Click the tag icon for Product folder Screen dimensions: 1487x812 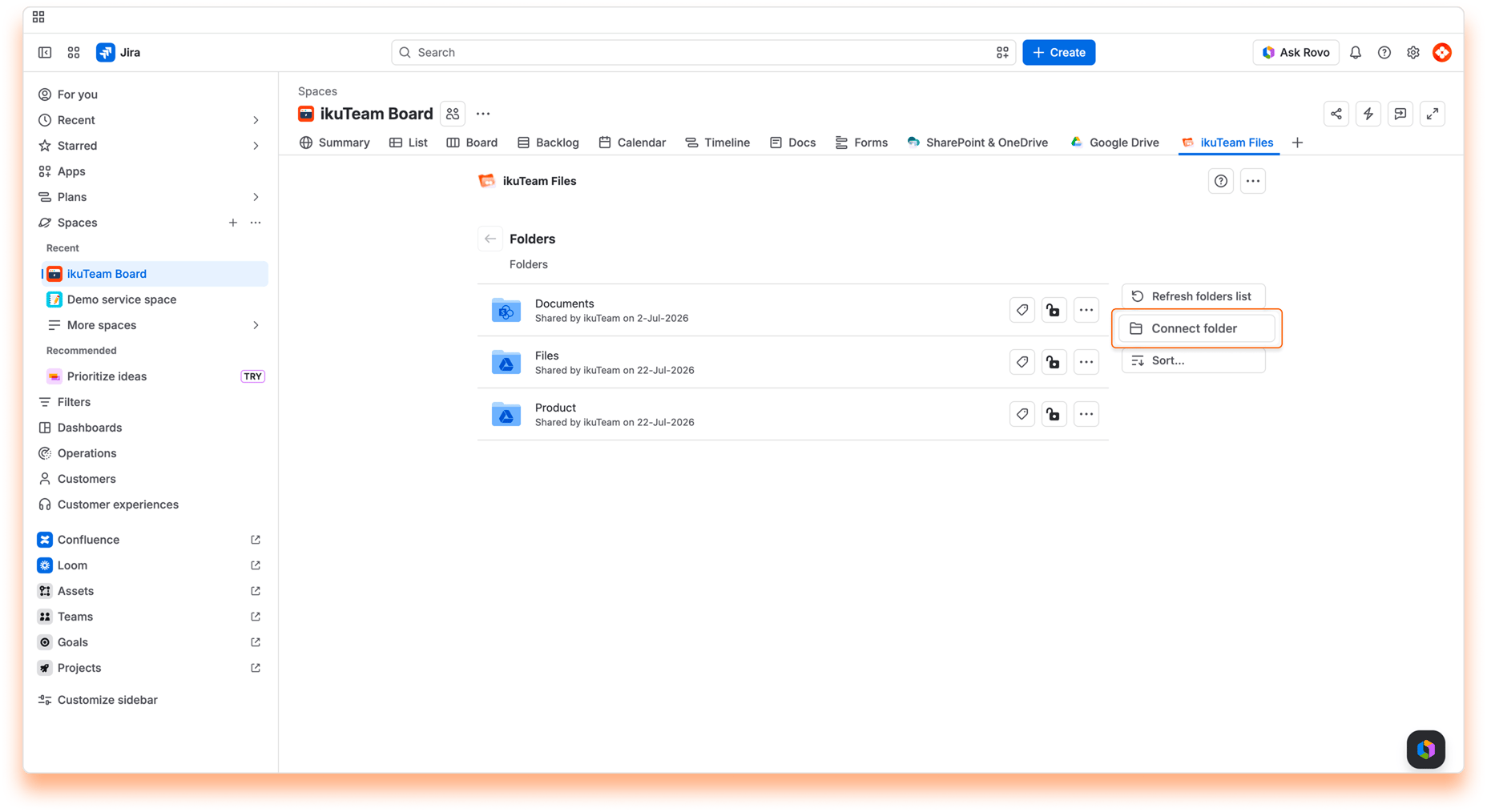tap(1022, 414)
